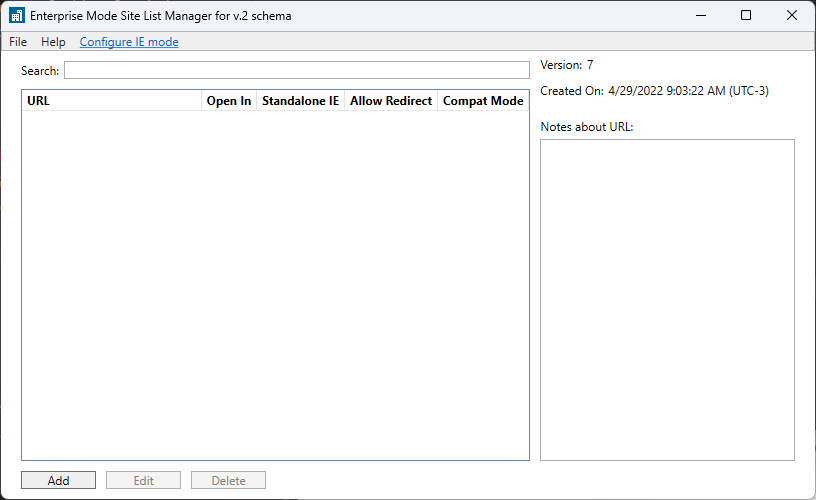Screen dimensions: 816x500
Task: Click the Delete button
Action: pos(228,480)
